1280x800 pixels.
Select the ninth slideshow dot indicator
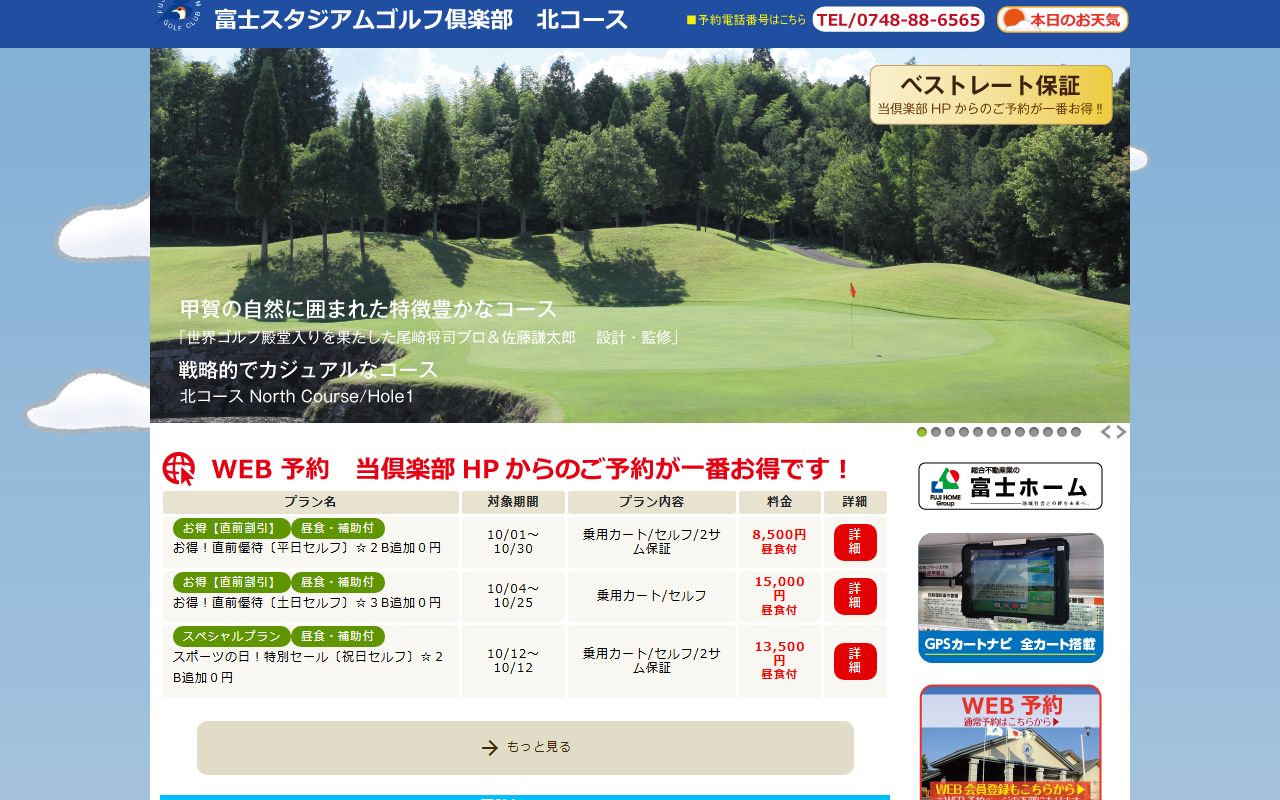tap(1034, 432)
